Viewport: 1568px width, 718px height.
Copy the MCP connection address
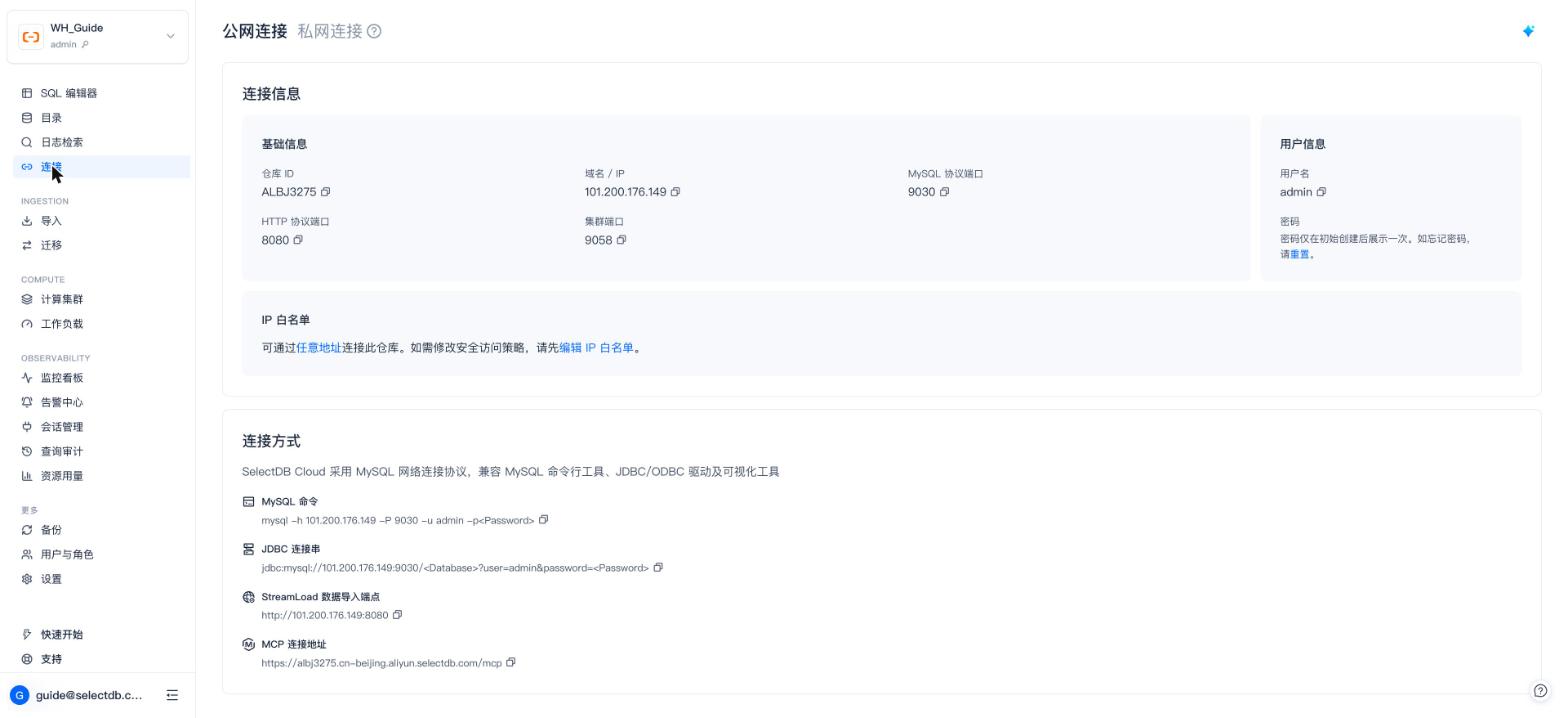click(511, 663)
